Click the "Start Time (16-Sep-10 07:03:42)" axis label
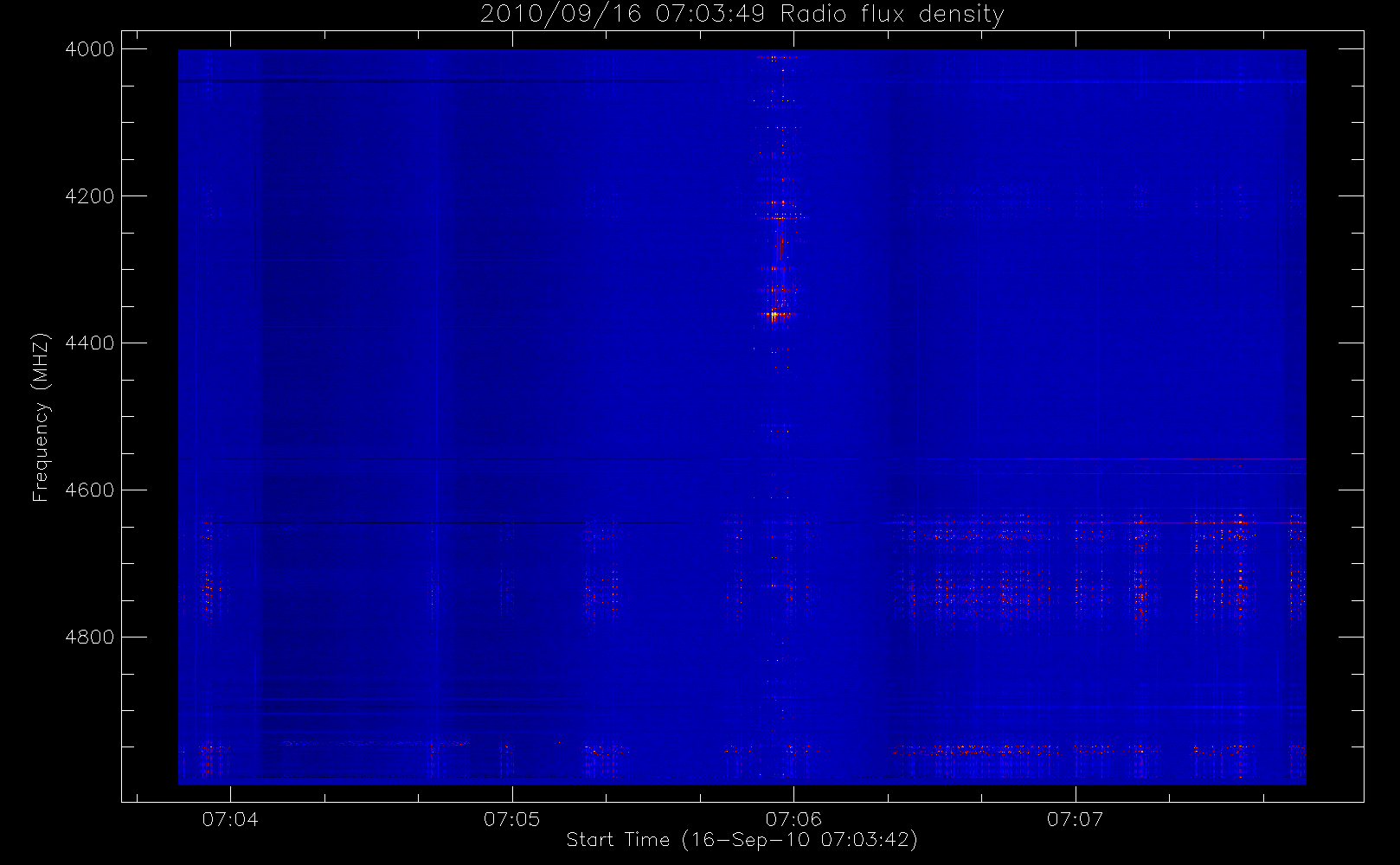The image size is (1400, 865). [742, 840]
